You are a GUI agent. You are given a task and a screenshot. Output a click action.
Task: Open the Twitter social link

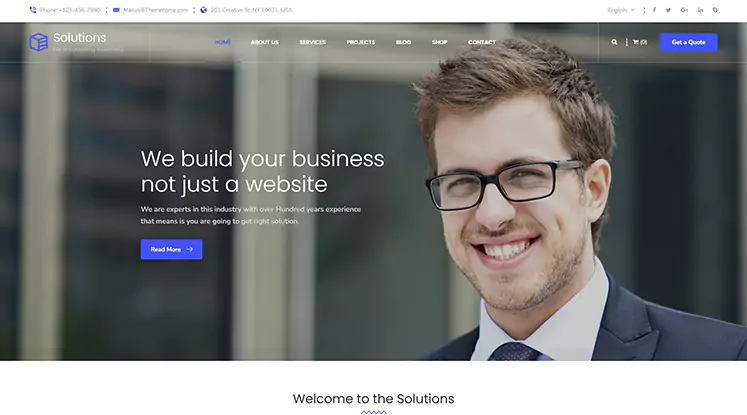(x=668, y=10)
